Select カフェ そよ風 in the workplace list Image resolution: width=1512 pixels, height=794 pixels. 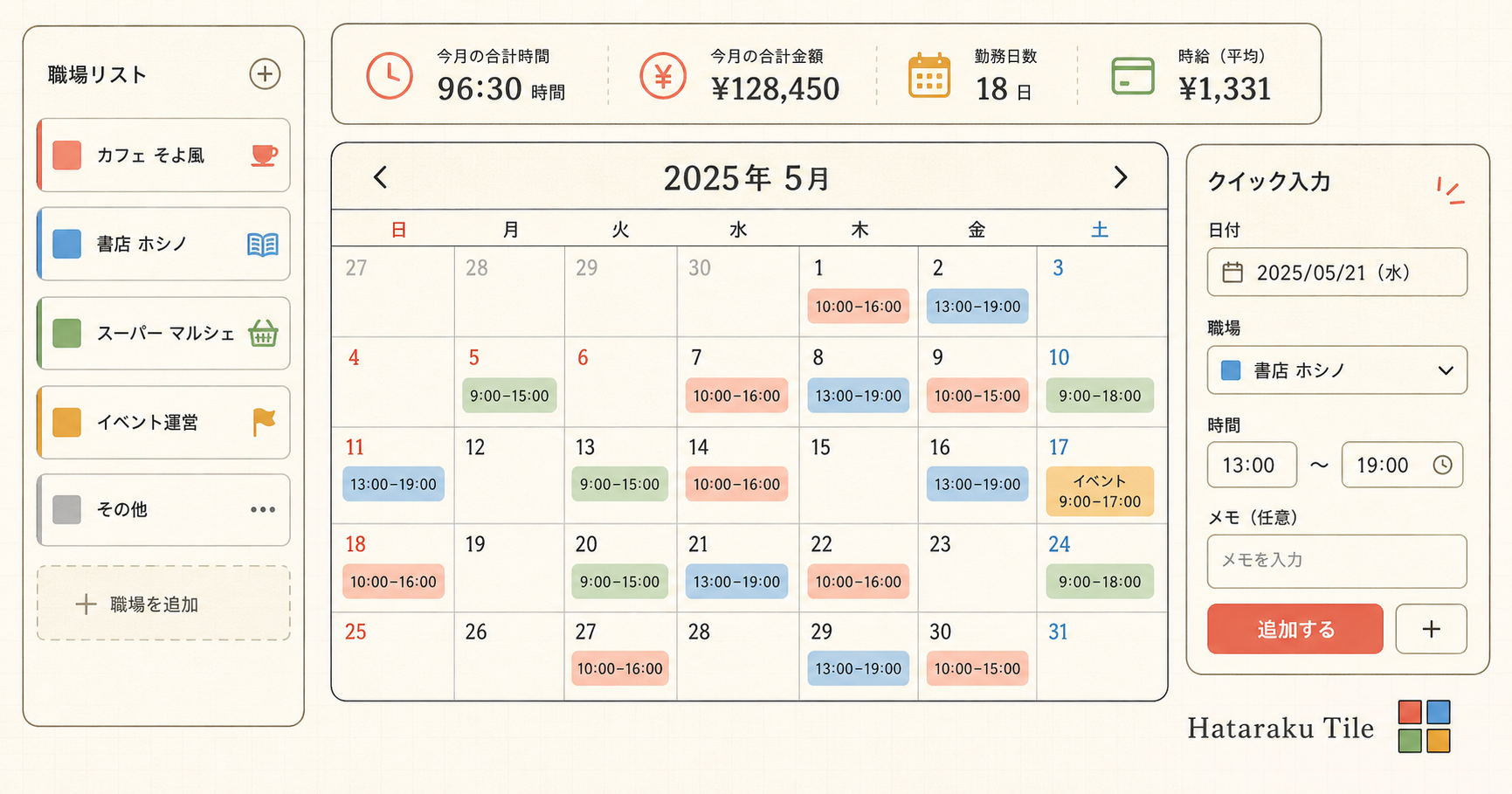tap(163, 155)
